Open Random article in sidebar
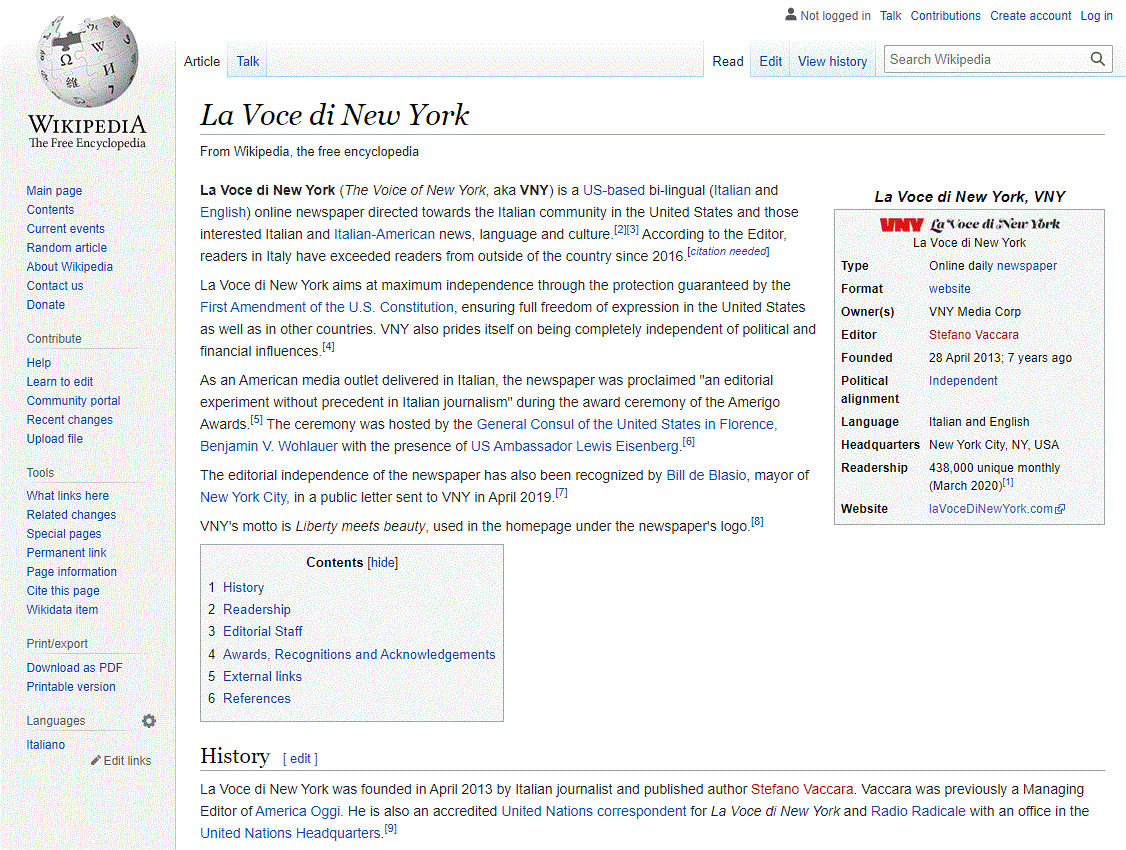This screenshot has height=850, width=1126. tap(67, 248)
